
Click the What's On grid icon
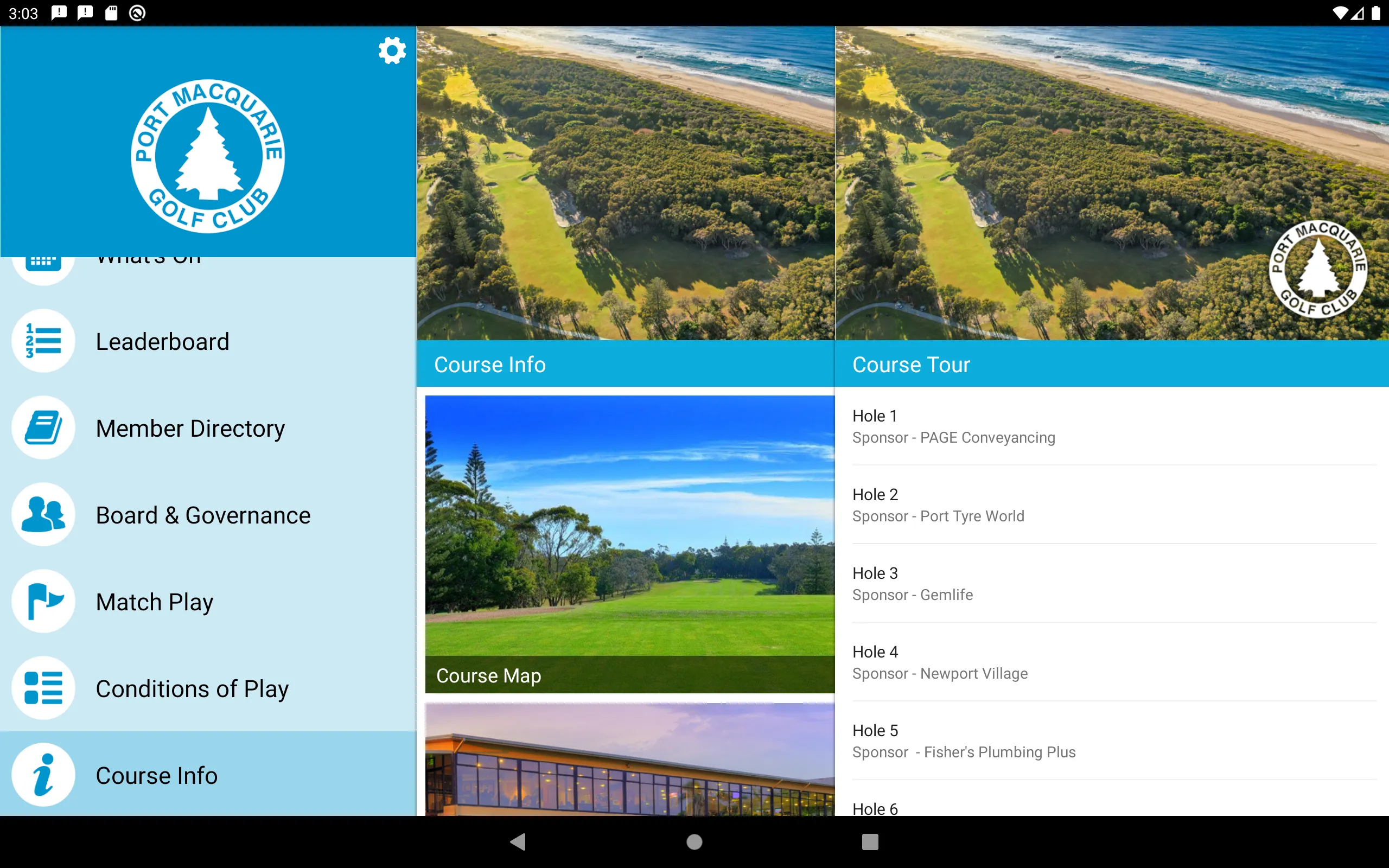tap(42, 258)
